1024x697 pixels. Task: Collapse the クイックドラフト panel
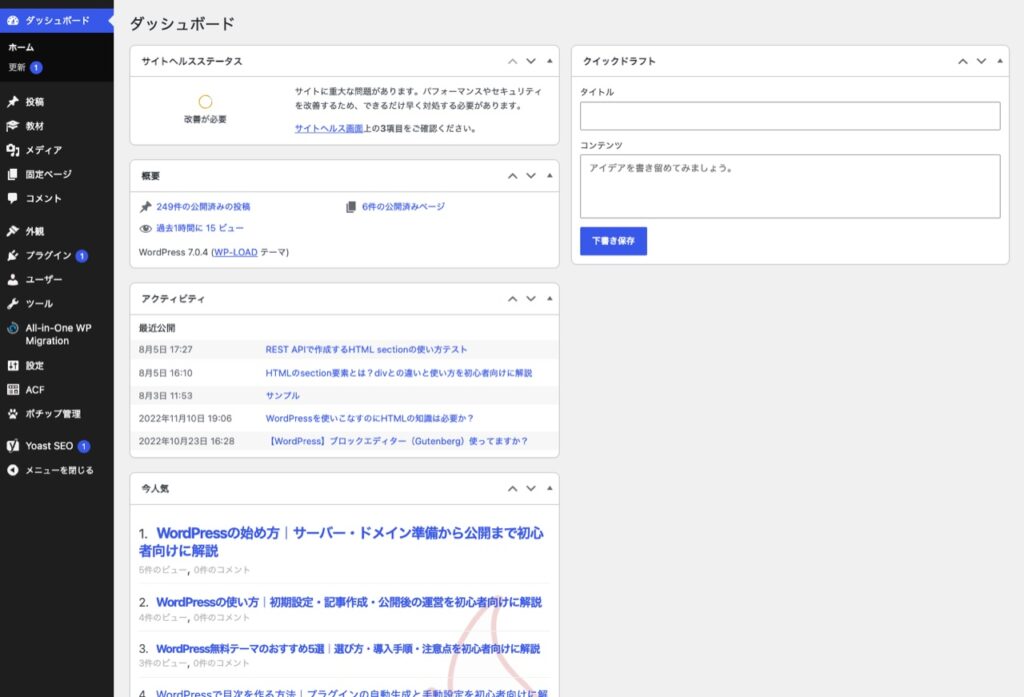[1000, 61]
